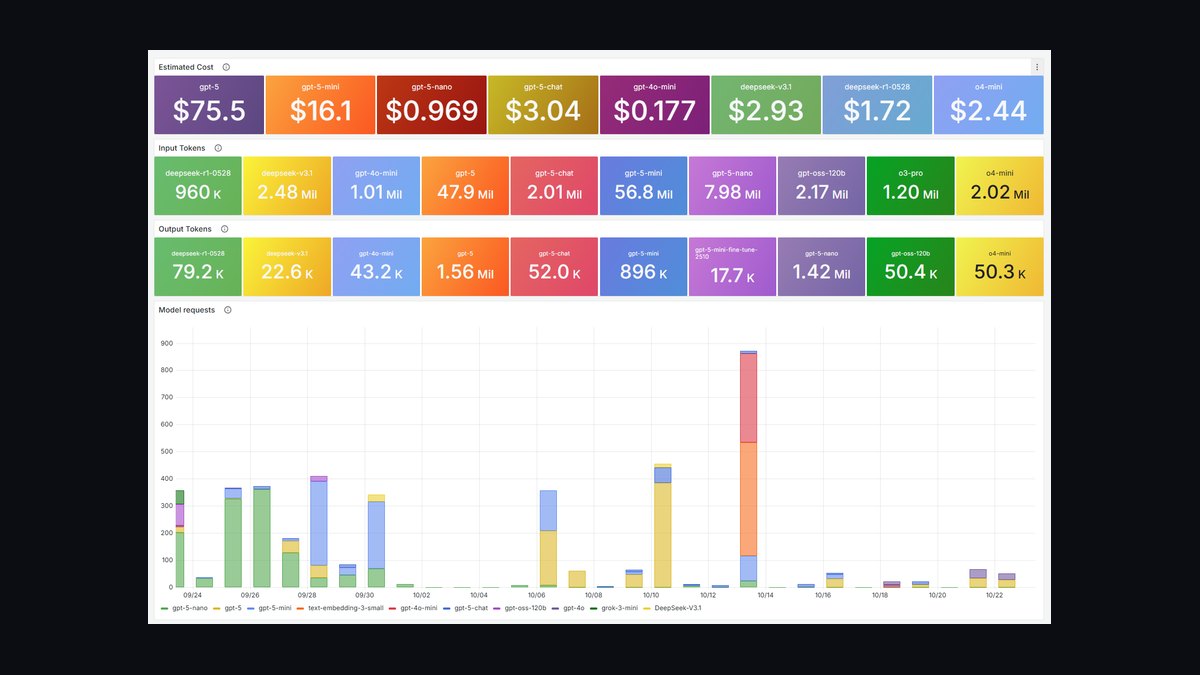Click the gpt-5-chat 2.01 Mil input tile
This screenshot has height=675, width=1200.
pos(554,186)
